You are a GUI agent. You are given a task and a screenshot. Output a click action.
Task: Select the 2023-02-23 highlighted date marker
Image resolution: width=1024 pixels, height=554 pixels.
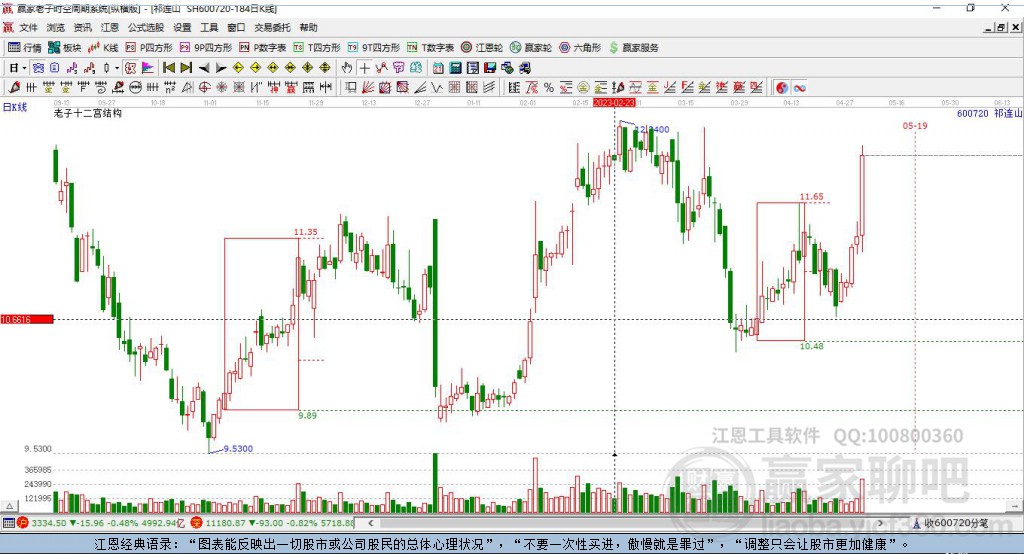(614, 103)
